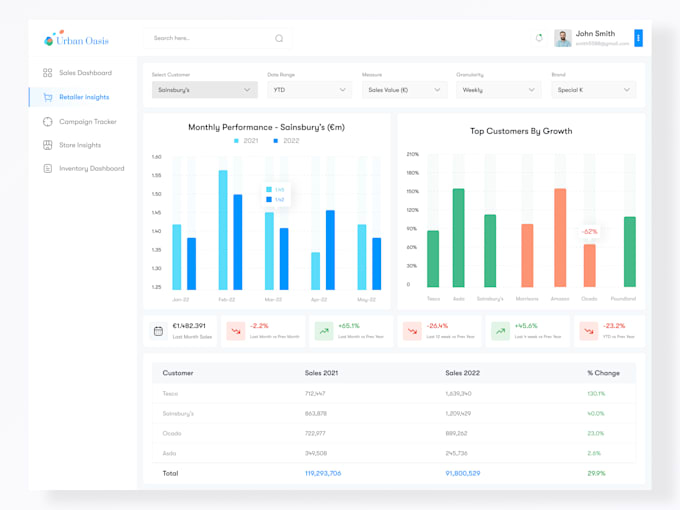Click the orange Amazon growth bar
Screen dimensions: 680x510
click(x=560, y=238)
